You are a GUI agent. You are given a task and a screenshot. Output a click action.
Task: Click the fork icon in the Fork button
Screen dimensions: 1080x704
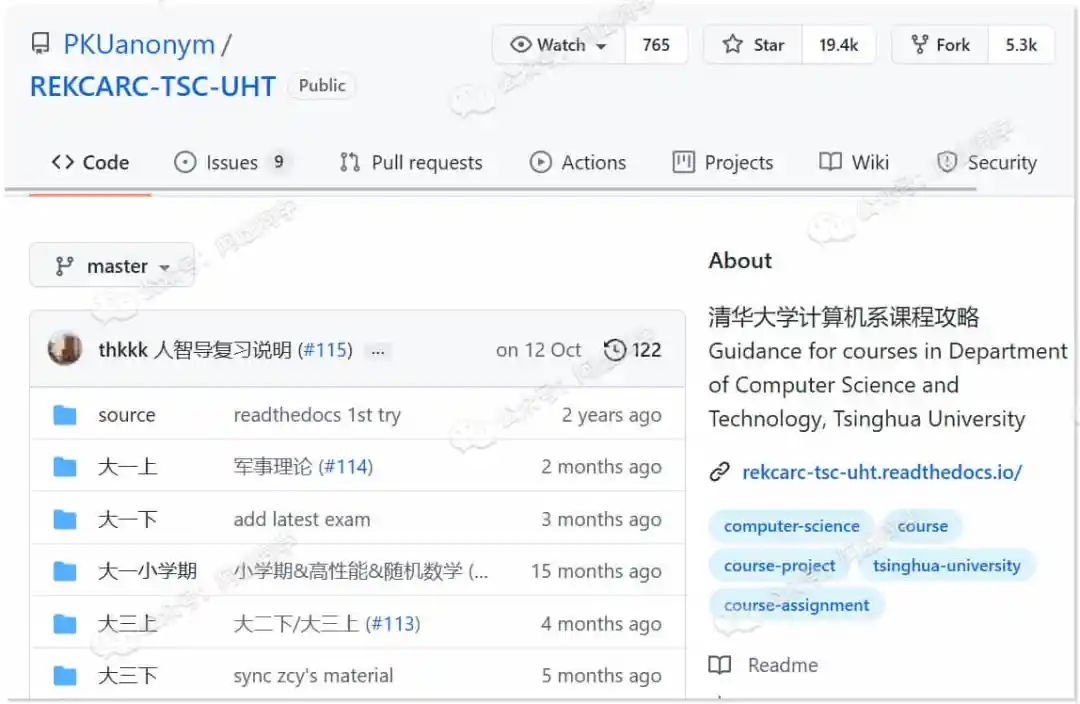(x=920, y=45)
